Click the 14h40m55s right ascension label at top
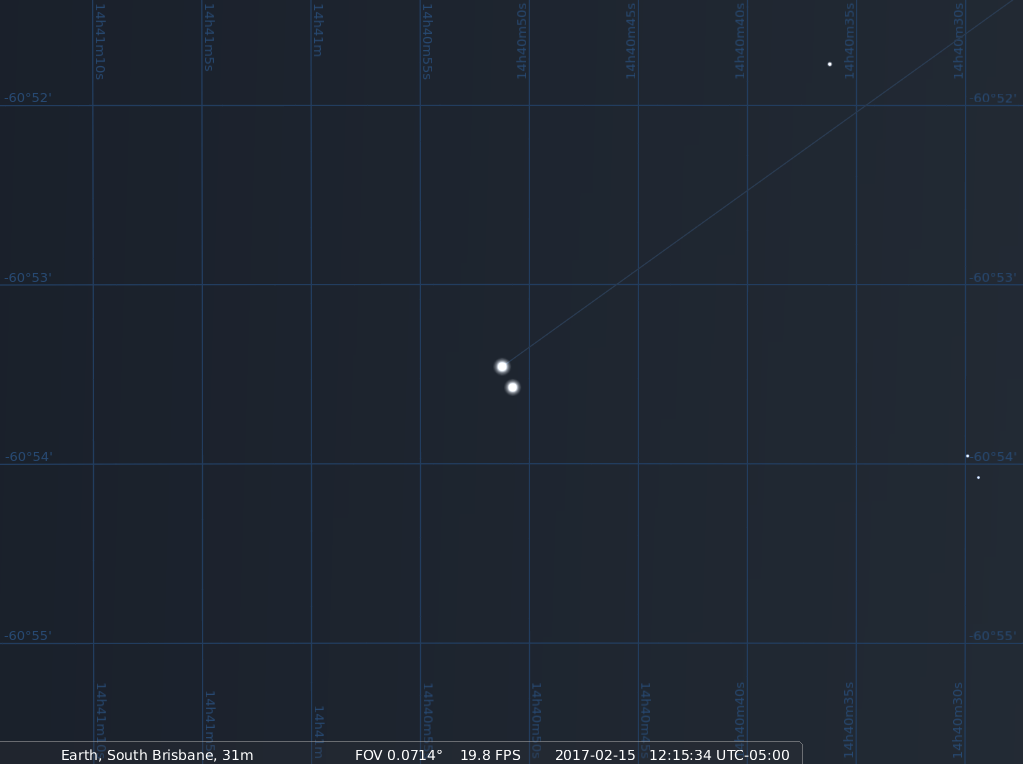1023x764 pixels. (426, 40)
